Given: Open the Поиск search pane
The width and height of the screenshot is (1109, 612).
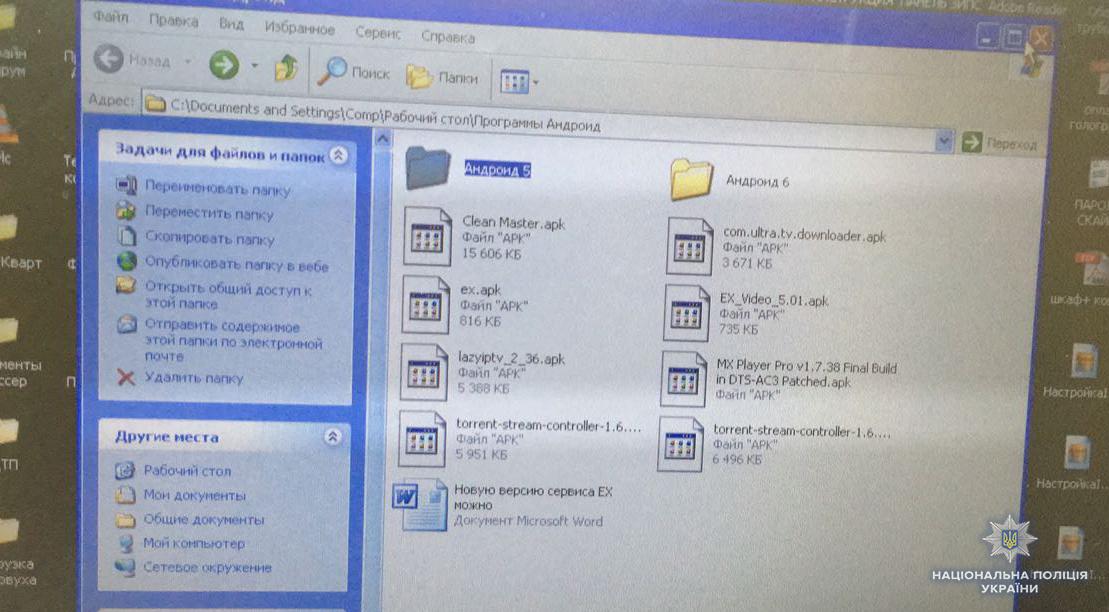Looking at the screenshot, I should [x=353, y=72].
